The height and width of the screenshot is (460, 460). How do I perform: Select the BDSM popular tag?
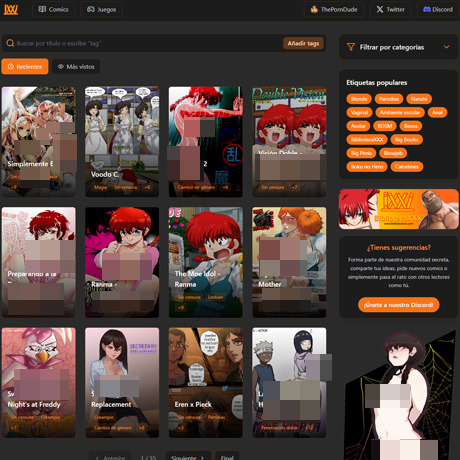click(x=385, y=126)
